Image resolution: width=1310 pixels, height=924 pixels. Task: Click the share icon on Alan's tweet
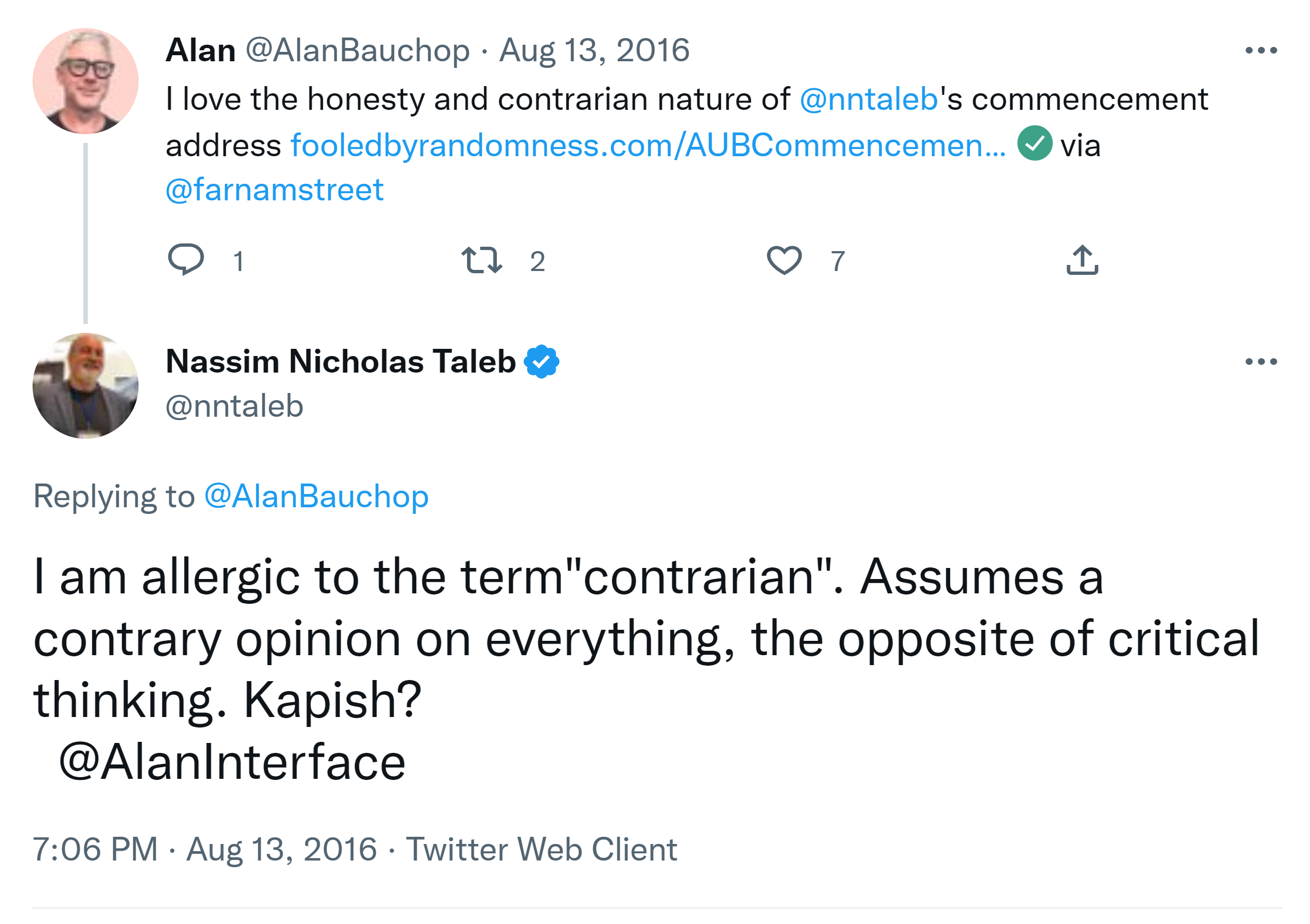click(1083, 260)
